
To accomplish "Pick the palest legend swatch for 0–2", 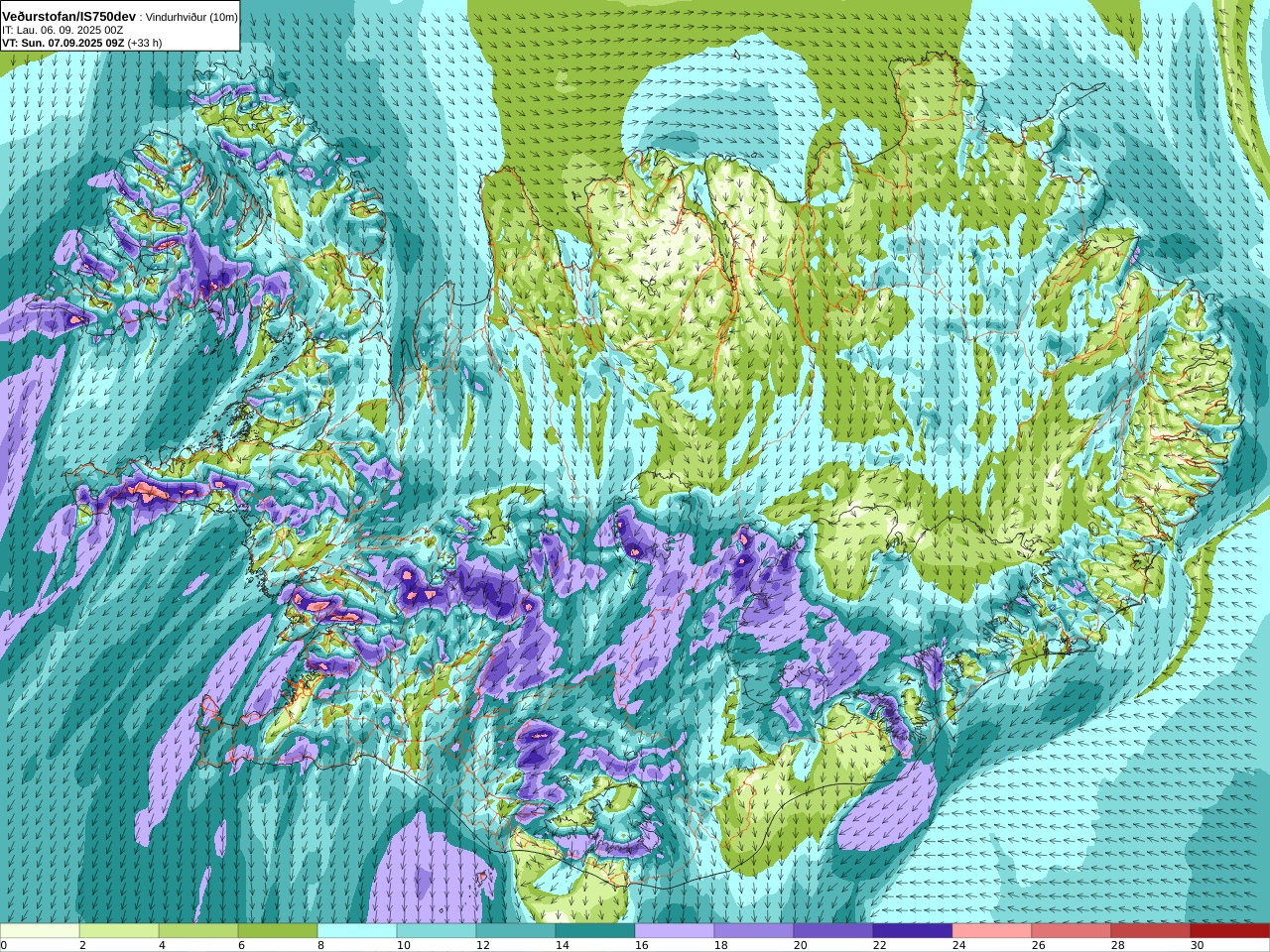I will point(40,931).
